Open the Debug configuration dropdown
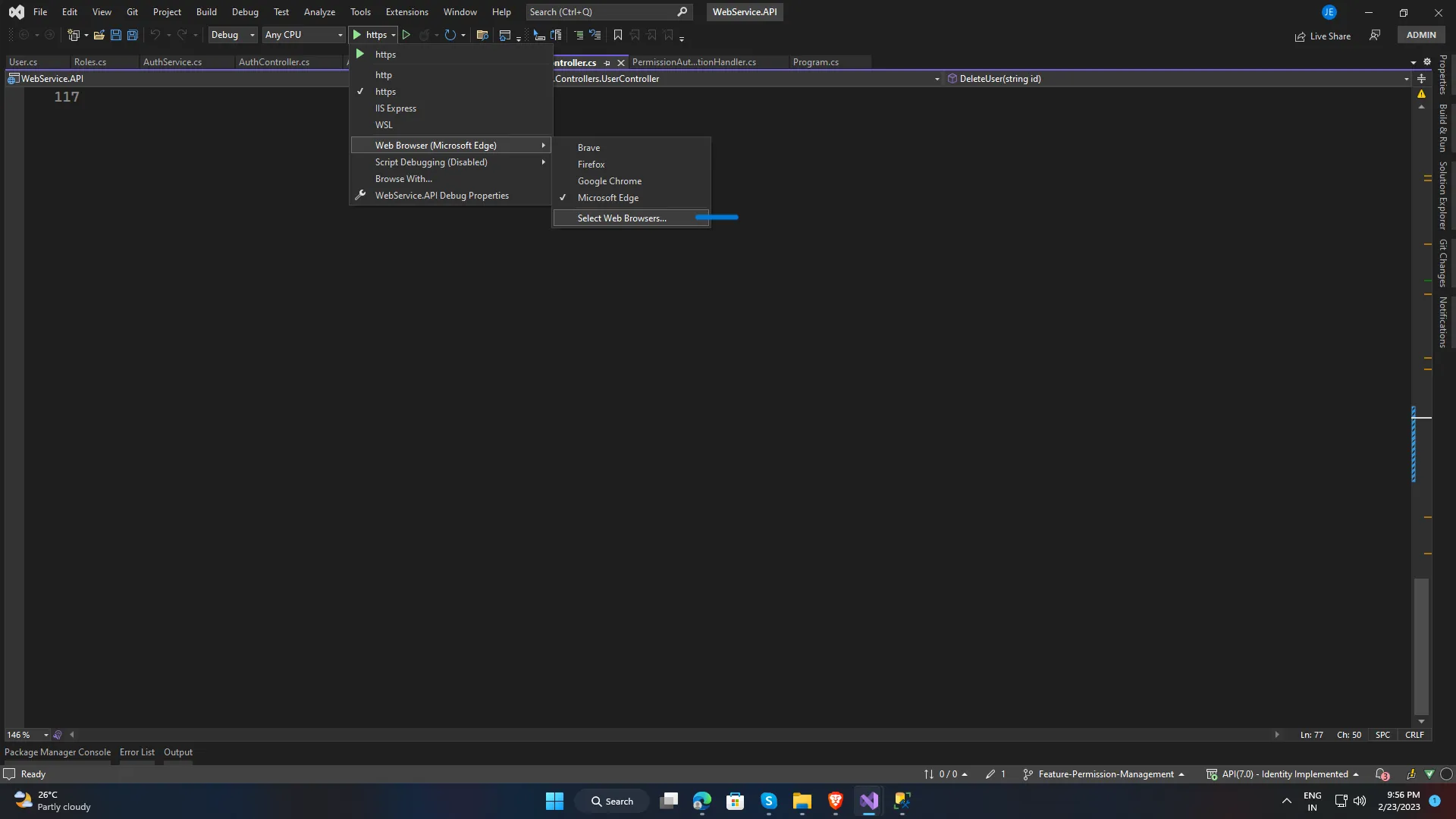This screenshot has width=1456, height=819. (x=233, y=35)
